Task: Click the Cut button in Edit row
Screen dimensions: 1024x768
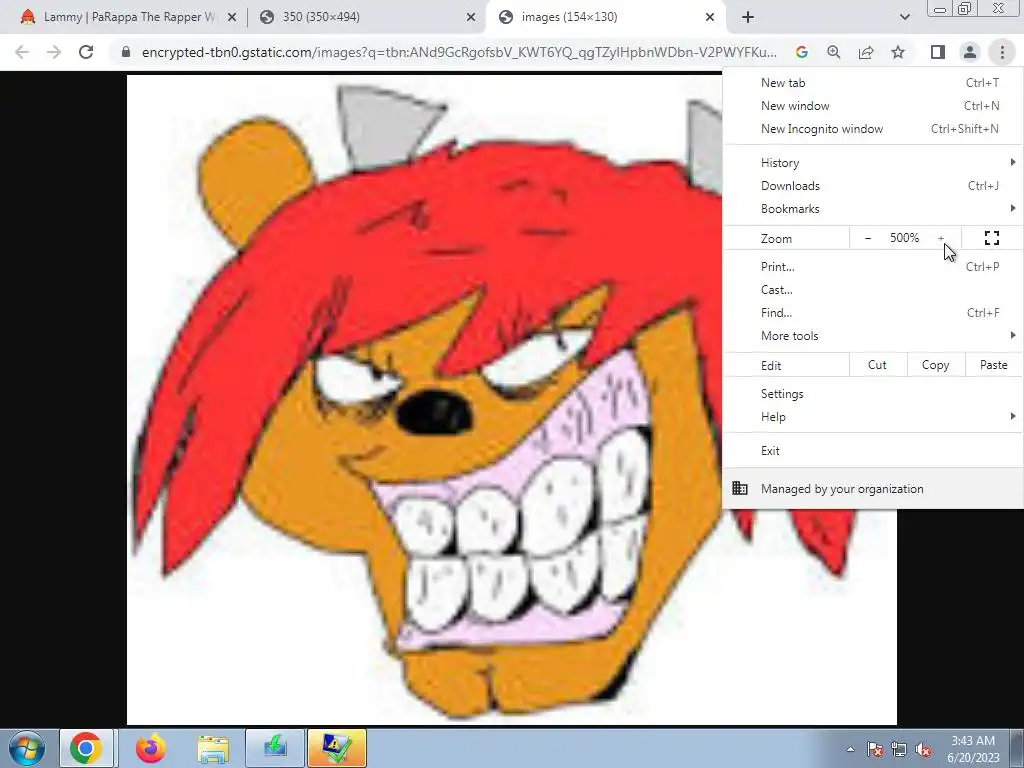Action: click(878, 365)
